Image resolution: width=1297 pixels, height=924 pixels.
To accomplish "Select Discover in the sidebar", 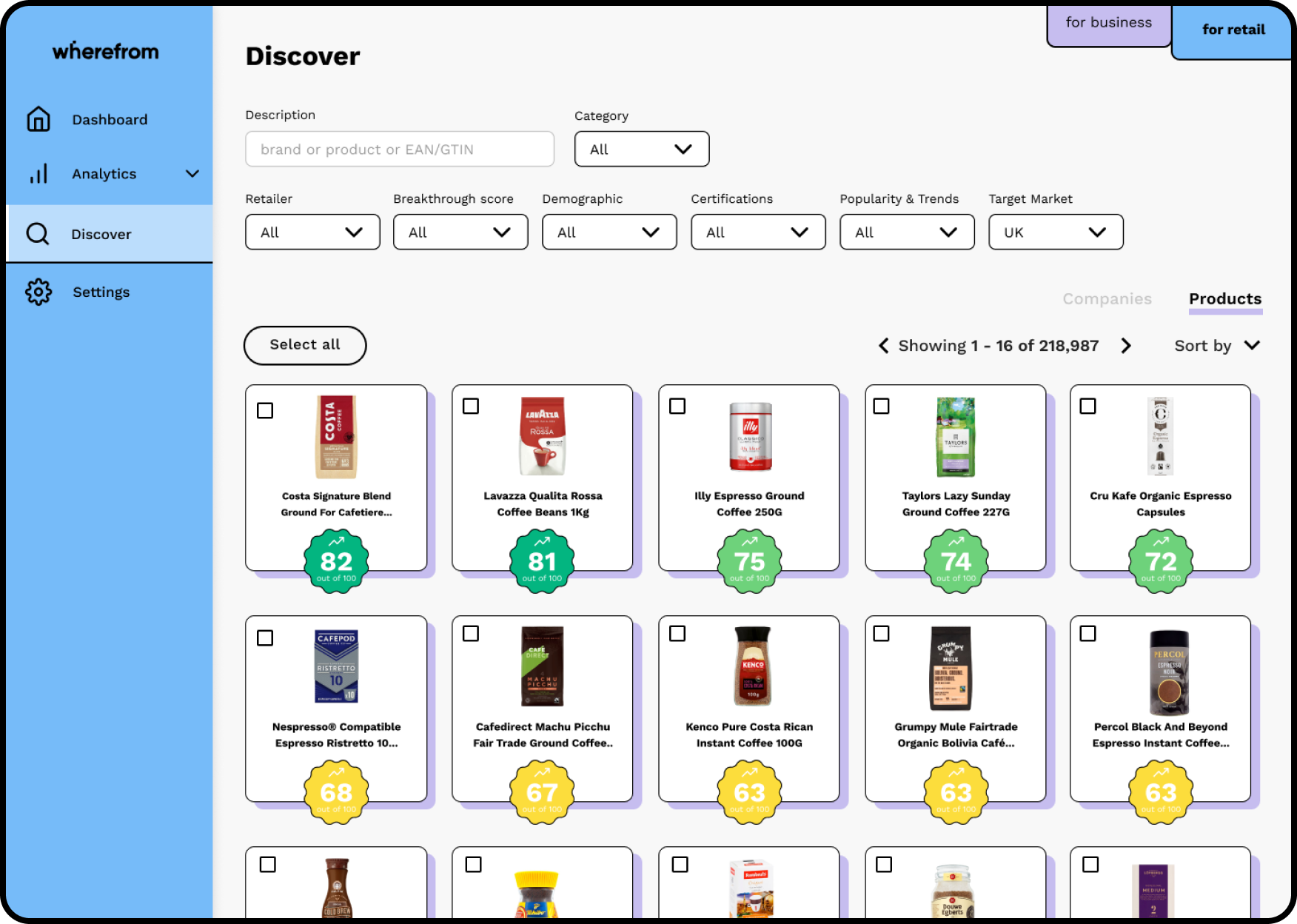I will (110, 234).
